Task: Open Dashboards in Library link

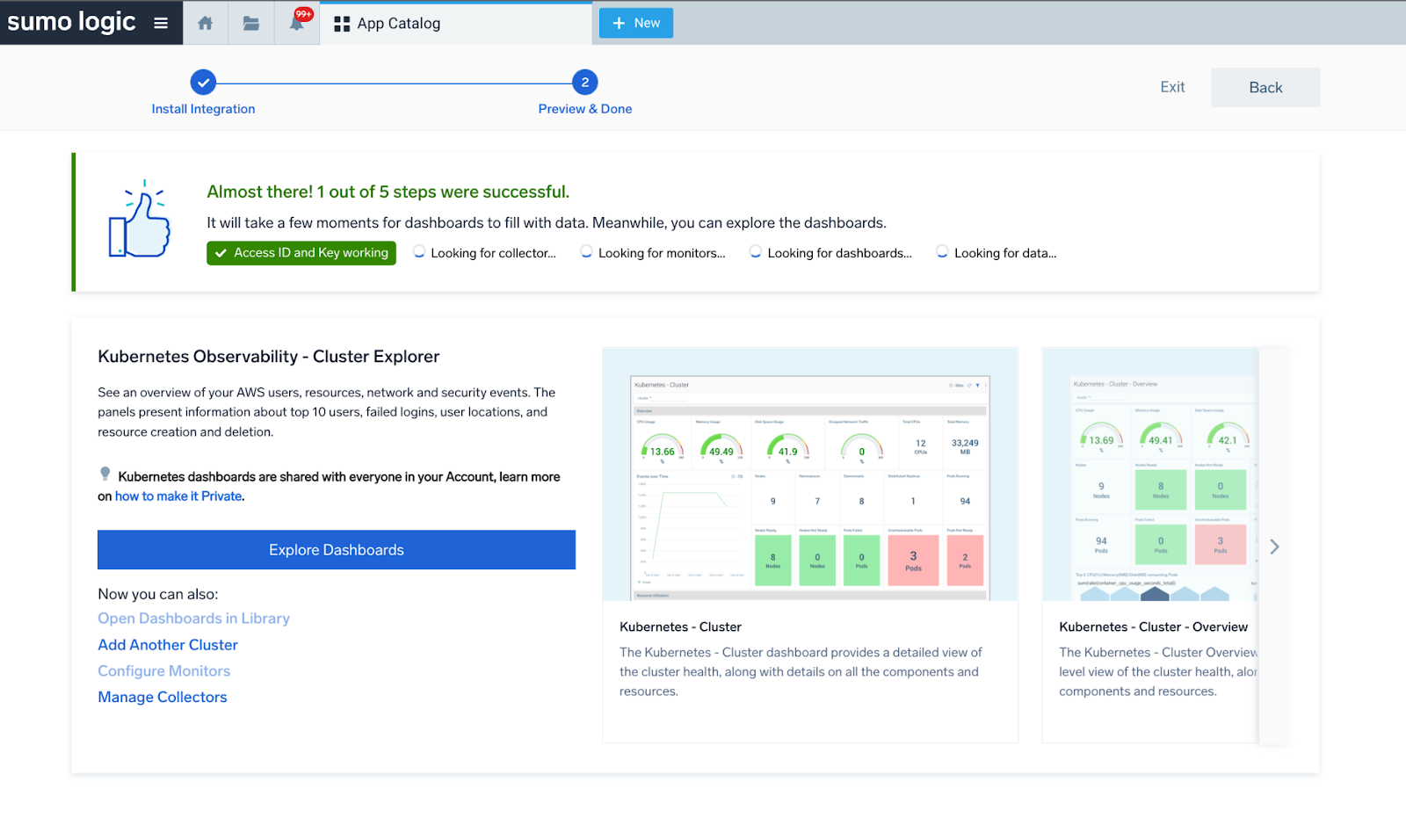Action: (x=193, y=619)
